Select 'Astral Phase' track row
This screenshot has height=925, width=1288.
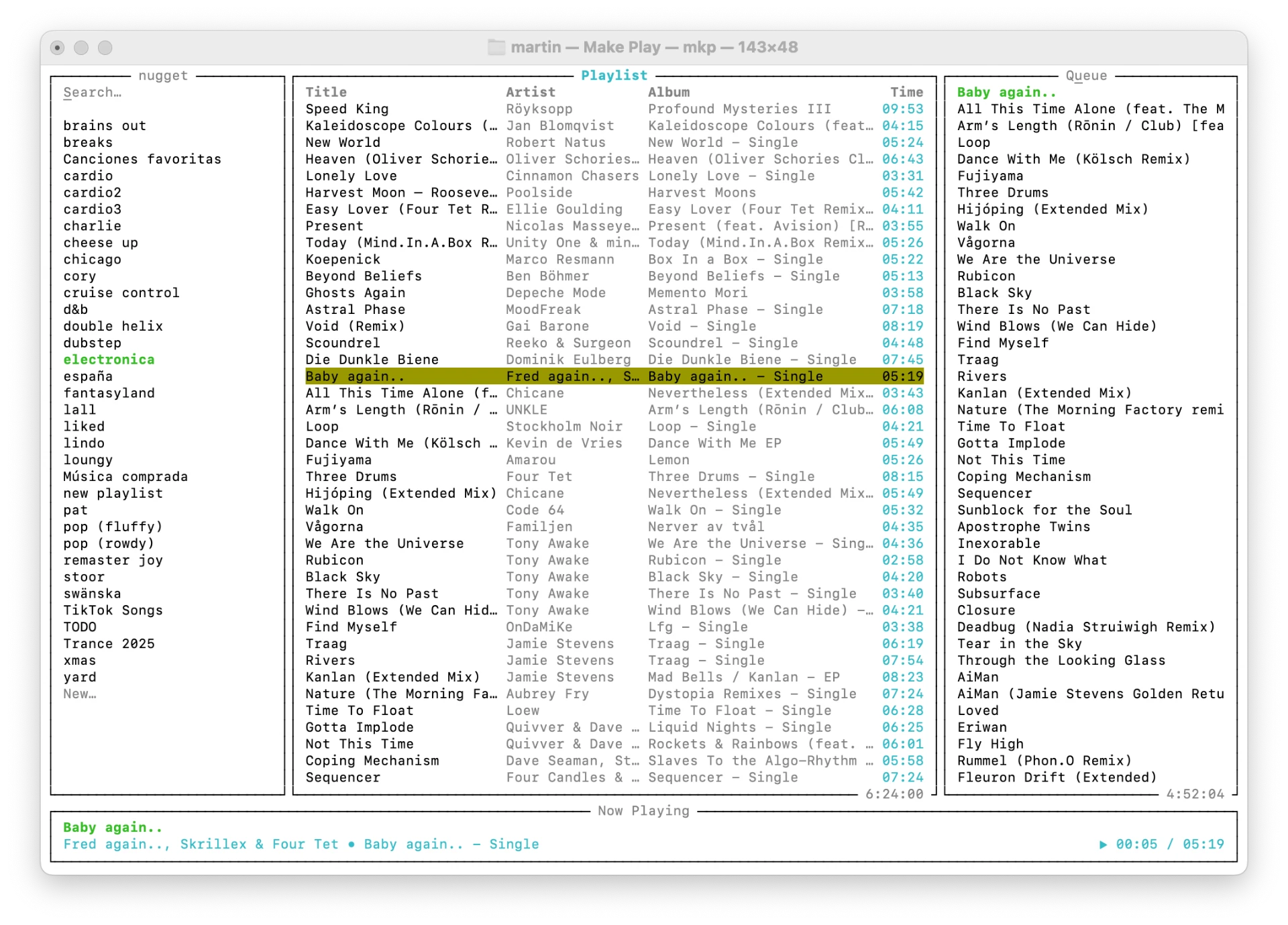coord(614,310)
